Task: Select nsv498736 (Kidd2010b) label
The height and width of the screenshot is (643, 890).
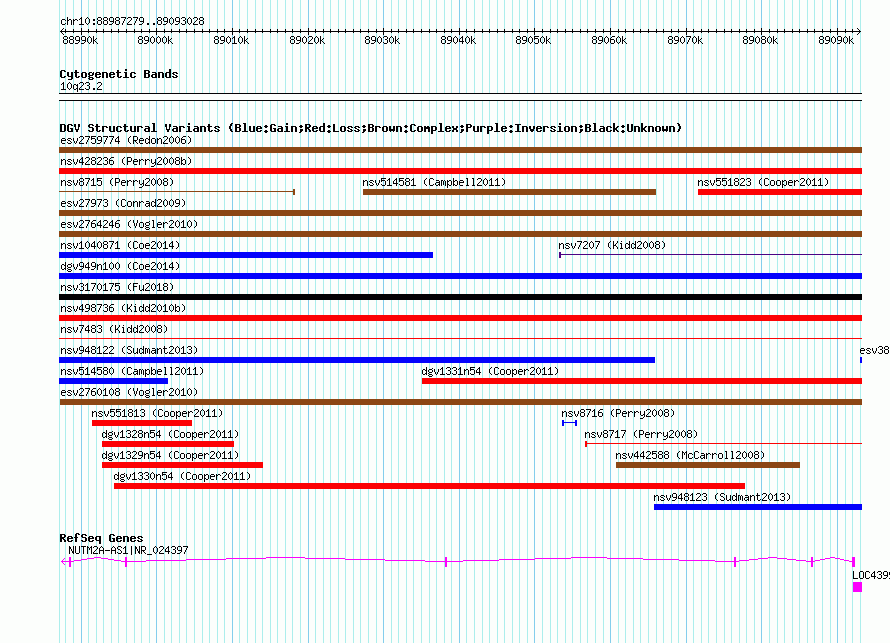Action: [x=123, y=308]
